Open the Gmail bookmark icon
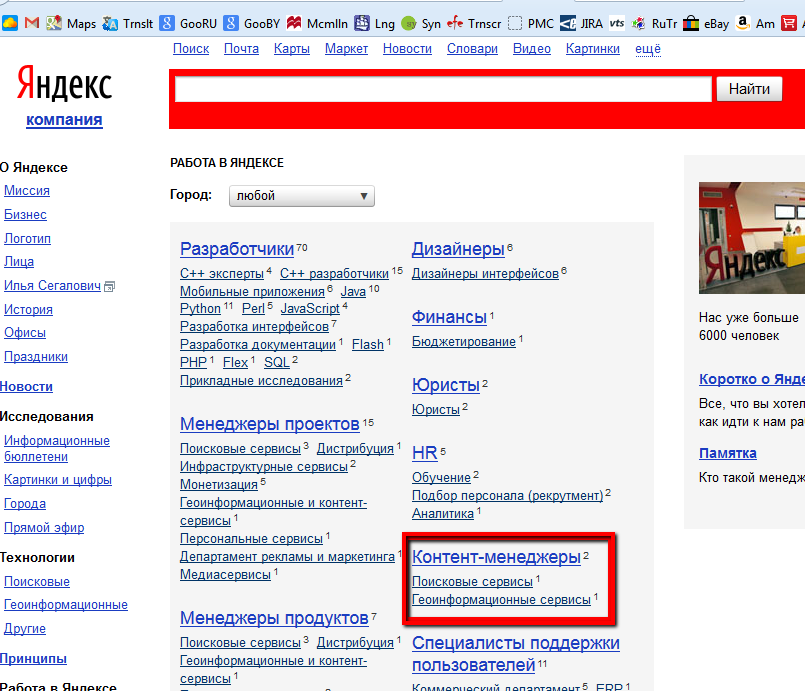The height and width of the screenshot is (691, 805). pyautogui.click(x=32, y=22)
